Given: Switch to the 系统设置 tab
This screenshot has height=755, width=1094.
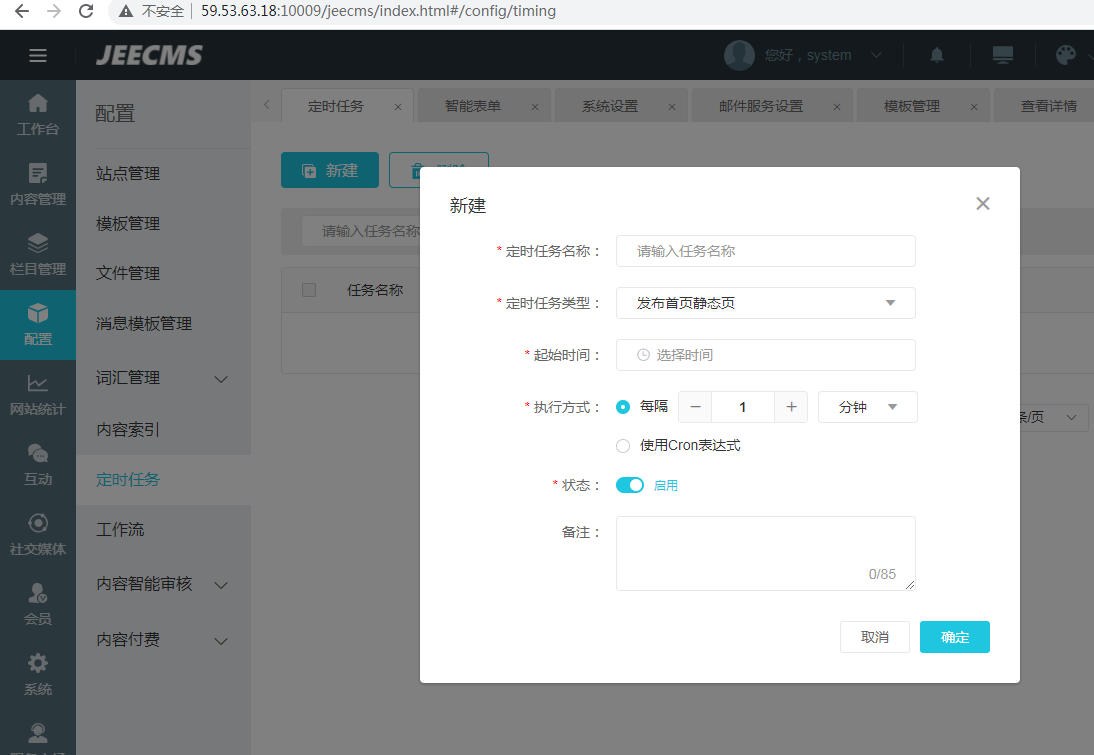Looking at the screenshot, I should [x=610, y=106].
